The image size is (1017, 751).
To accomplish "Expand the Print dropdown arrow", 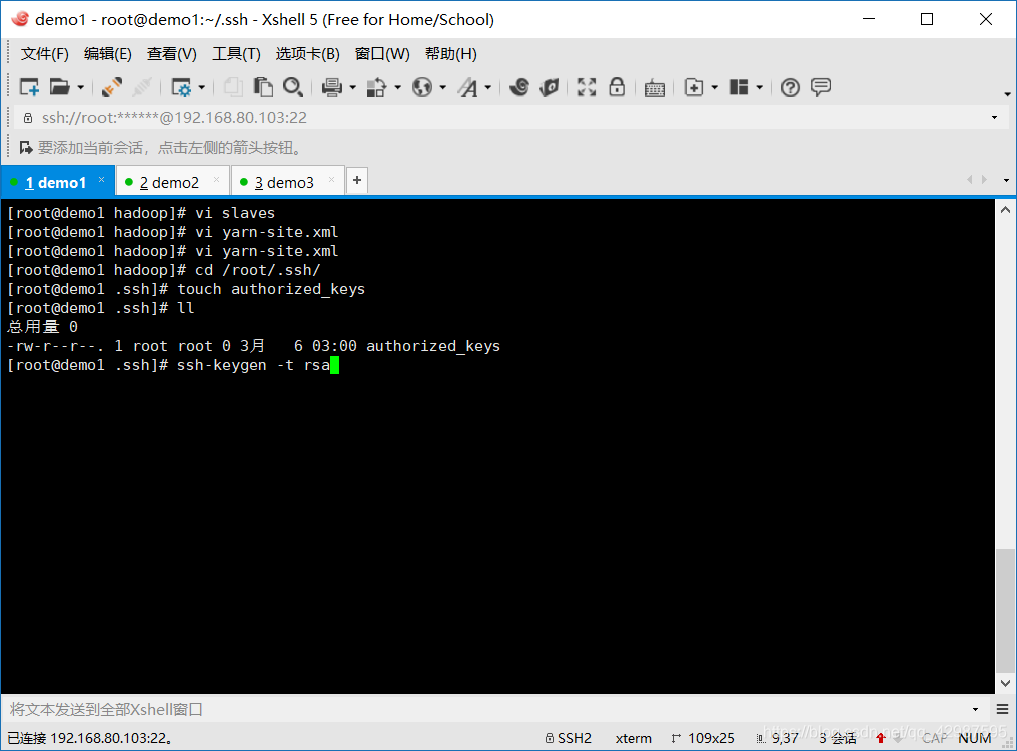I will click(x=353, y=87).
